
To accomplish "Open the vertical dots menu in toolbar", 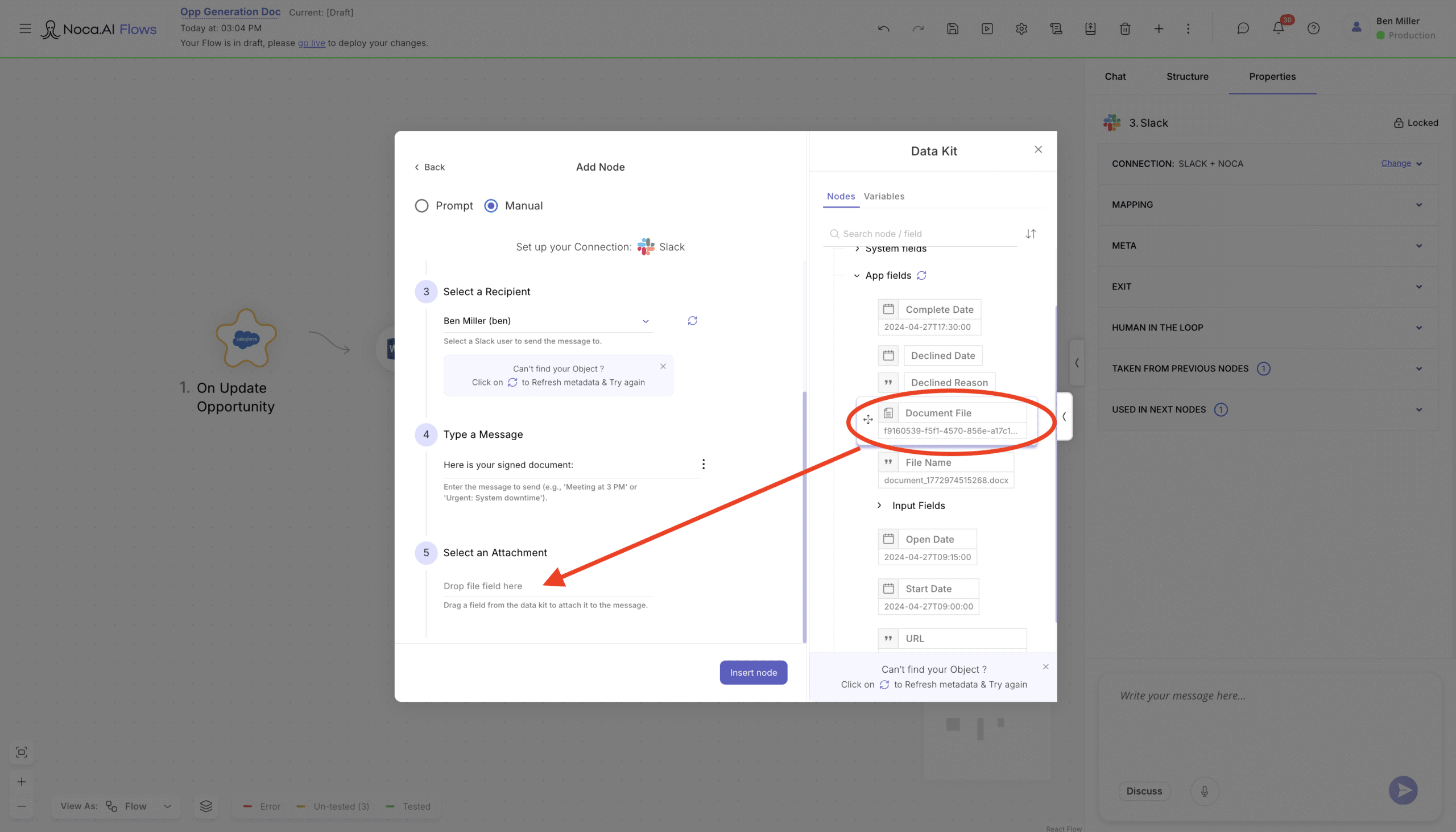I will pos(1188,28).
